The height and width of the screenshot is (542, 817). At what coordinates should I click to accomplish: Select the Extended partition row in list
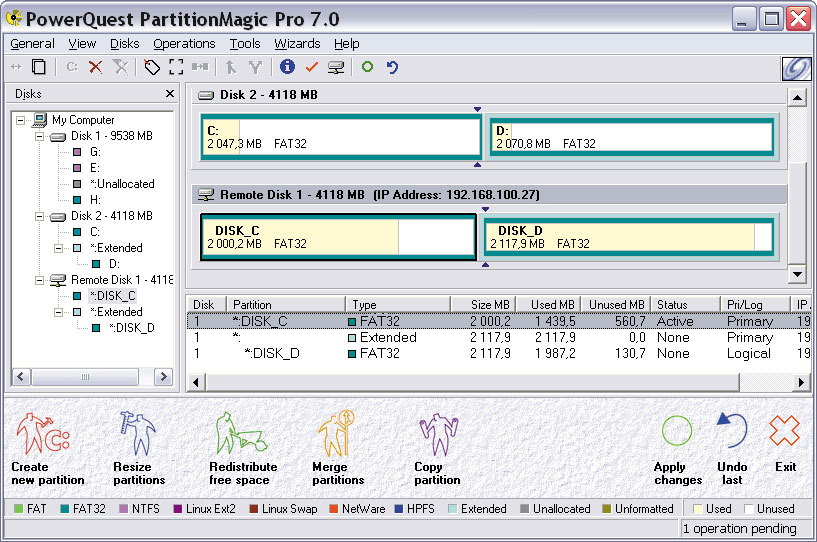(x=499, y=337)
